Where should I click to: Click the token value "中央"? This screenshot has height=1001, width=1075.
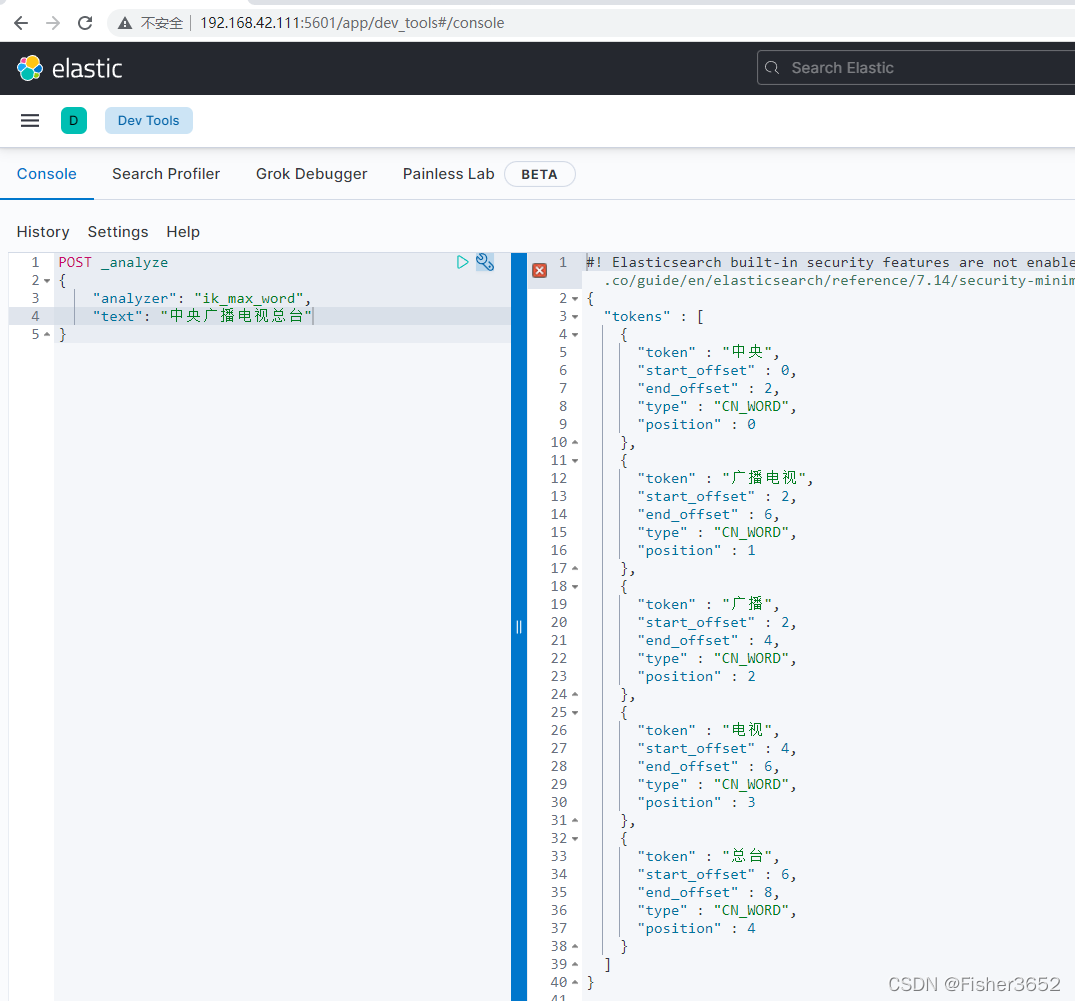747,352
